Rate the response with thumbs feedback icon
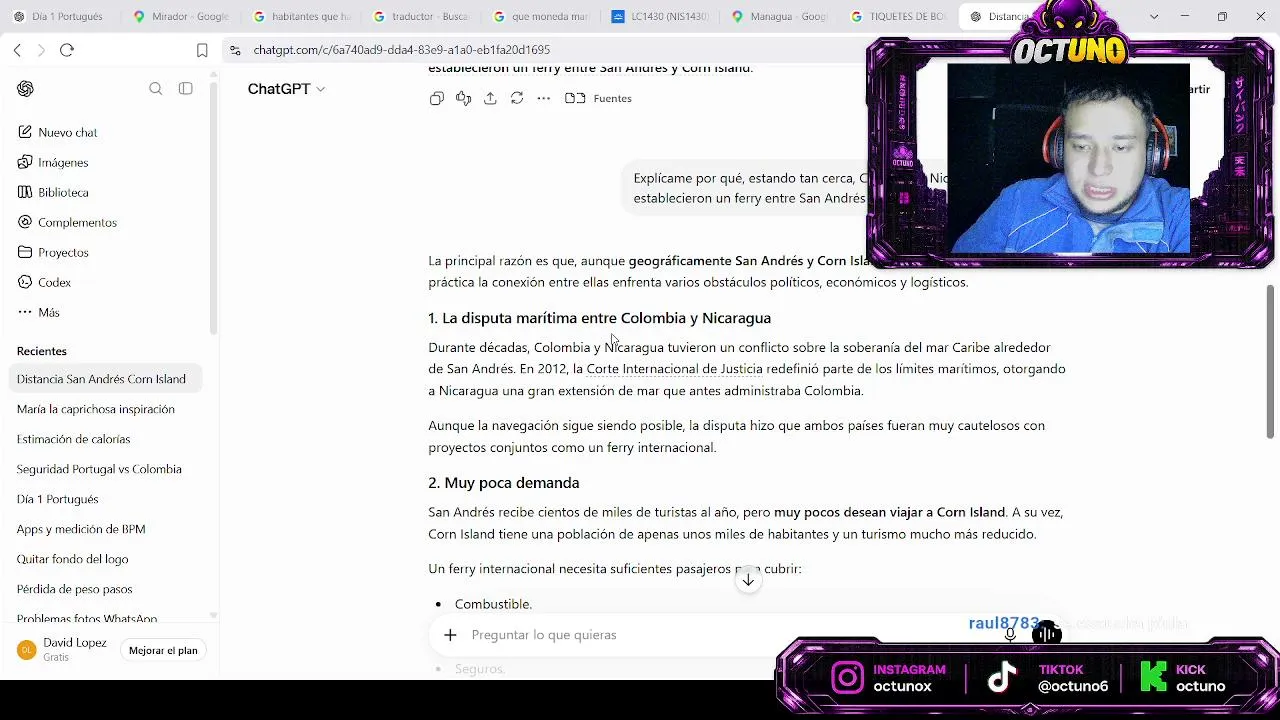1280x720 pixels. pyautogui.click(x=463, y=98)
